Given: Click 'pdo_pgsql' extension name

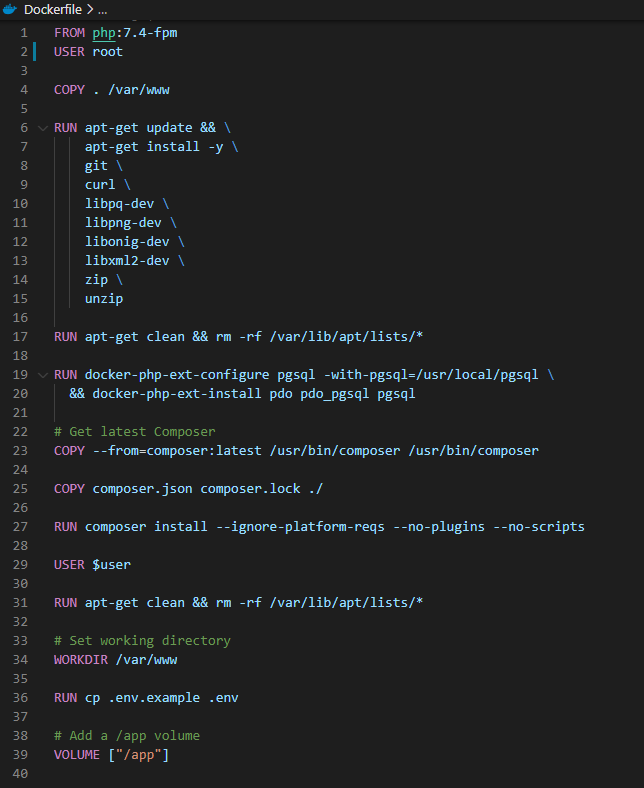Looking at the screenshot, I should pos(335,394).
